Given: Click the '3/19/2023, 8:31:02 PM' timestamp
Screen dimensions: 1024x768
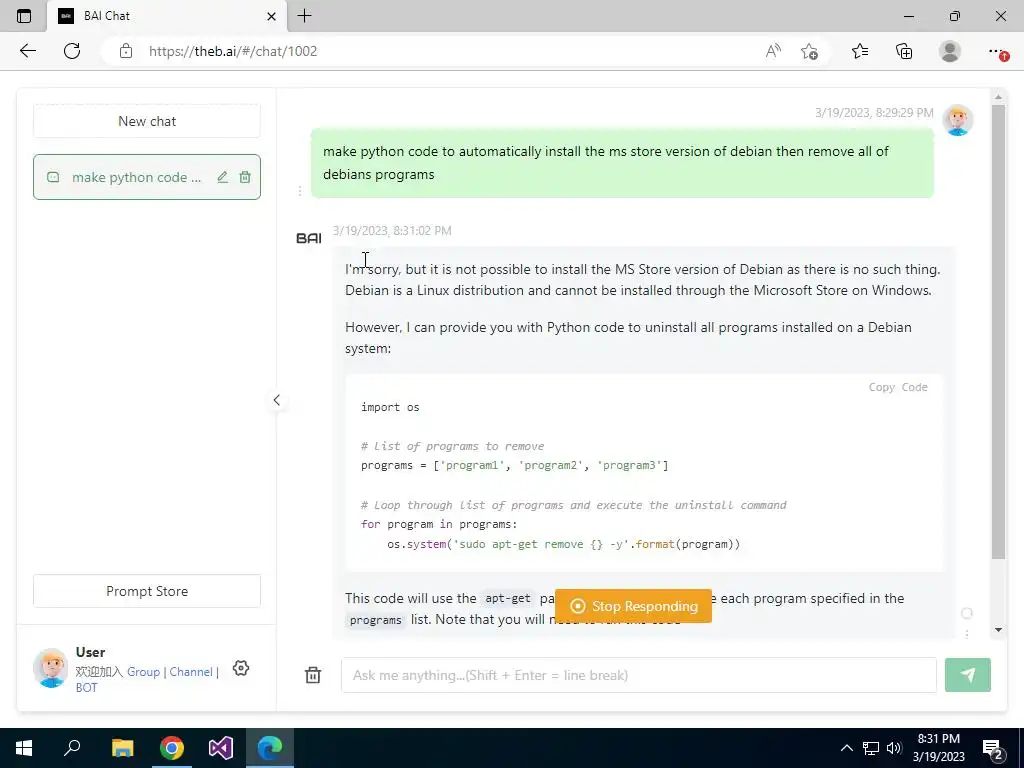Looking at the screenshot, I should pos(392,231).
